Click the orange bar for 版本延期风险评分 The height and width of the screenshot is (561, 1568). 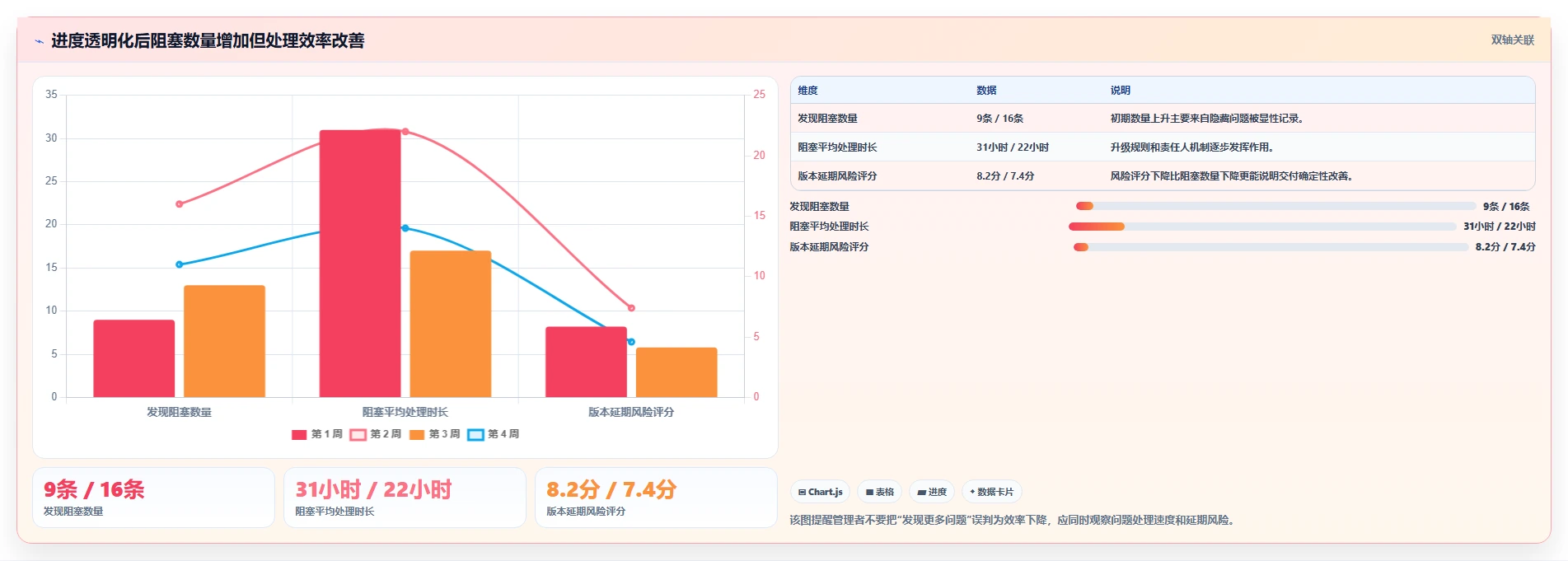(x=676, y=372)
